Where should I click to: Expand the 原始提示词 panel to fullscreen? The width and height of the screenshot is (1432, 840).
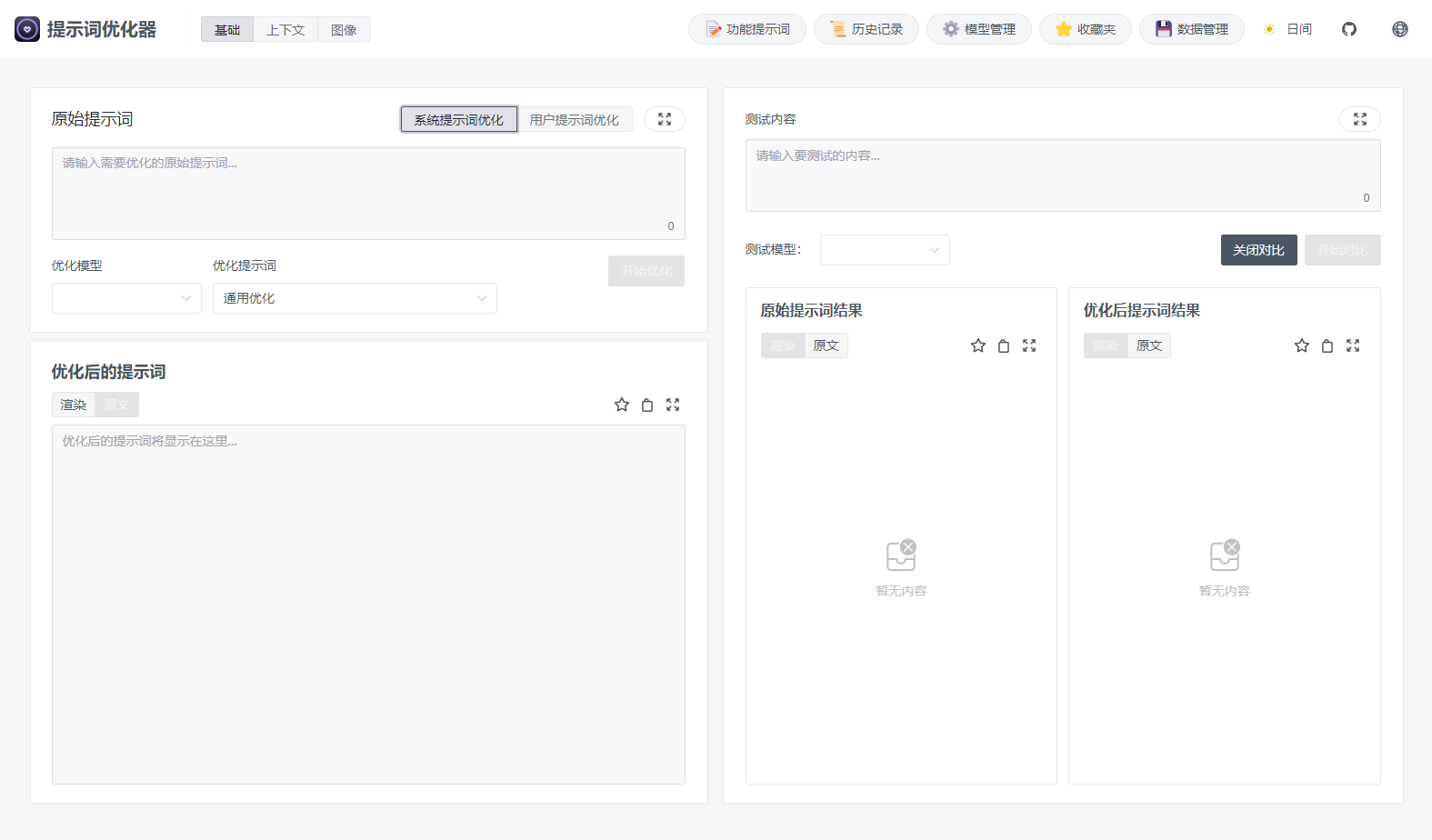coord(665,119)
